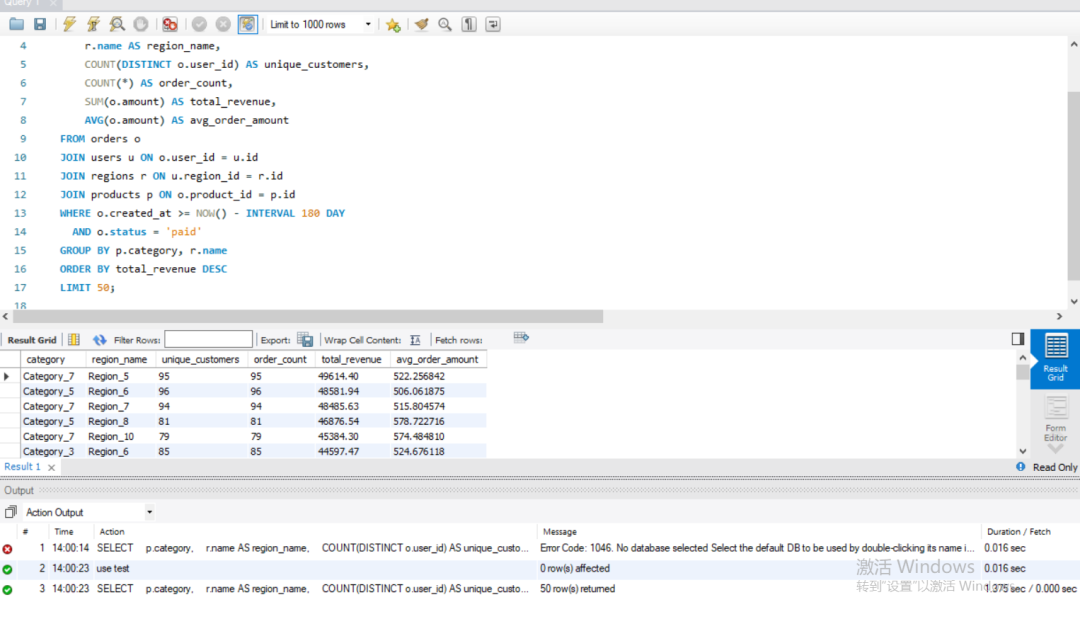Select the cell with value 49614.40
Viewport: 1080px width, 619px height.
351,377
